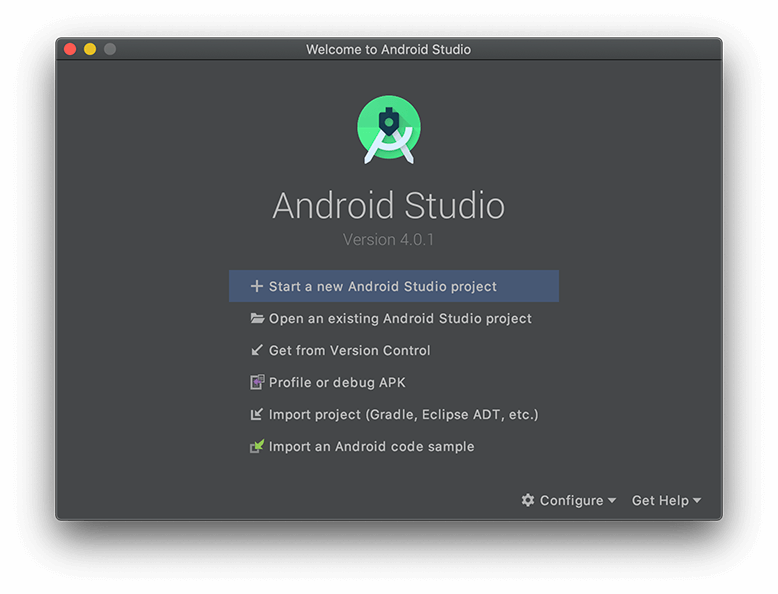The width and height of the screenshot is (778, 594).
Task: Click the Version Control arrow icon
Action: [x=257, y=350]
